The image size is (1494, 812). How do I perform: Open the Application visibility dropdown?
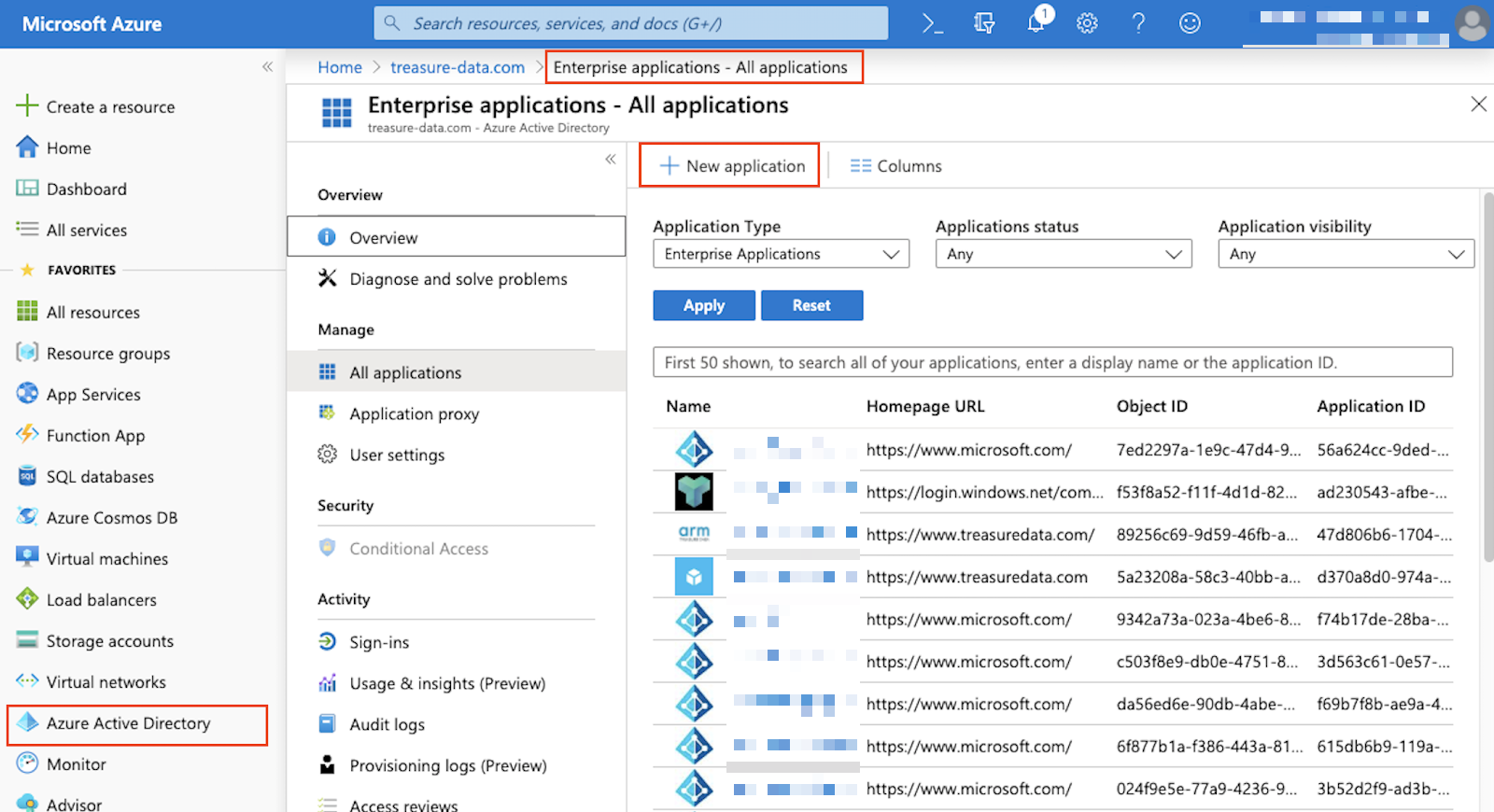coord(1345,254)
